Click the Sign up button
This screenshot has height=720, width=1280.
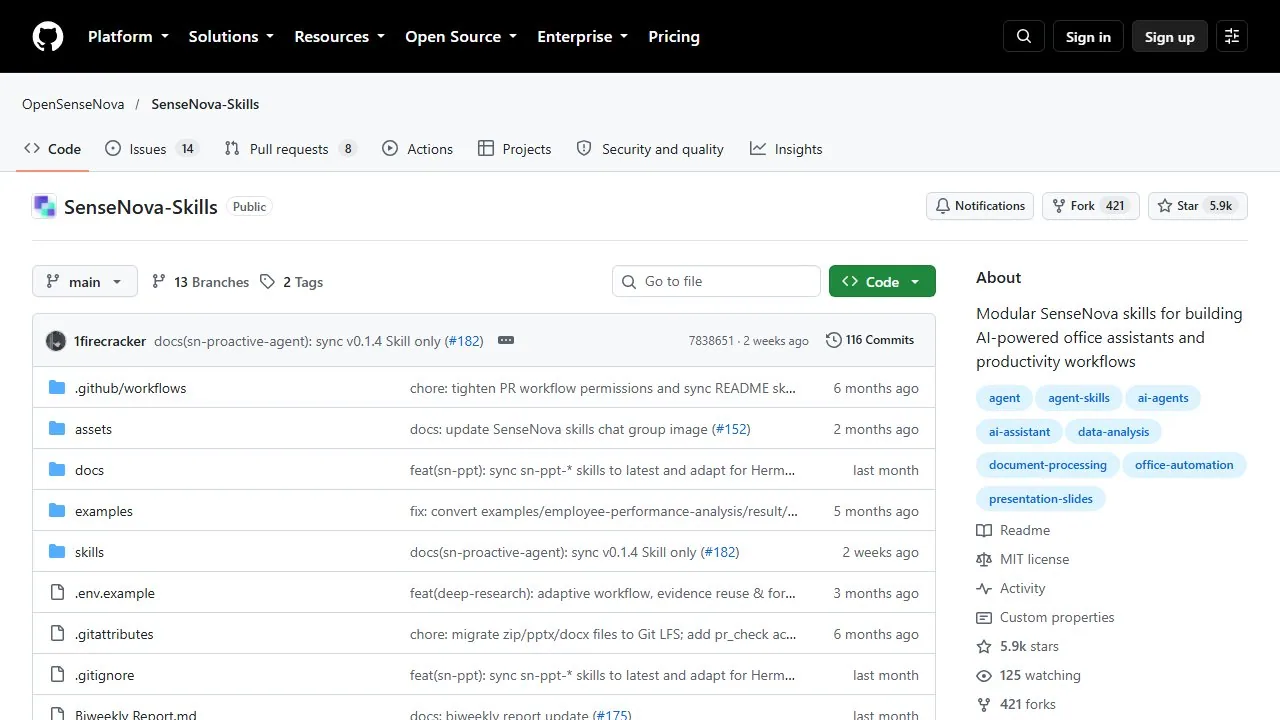tap(1170, 37)
